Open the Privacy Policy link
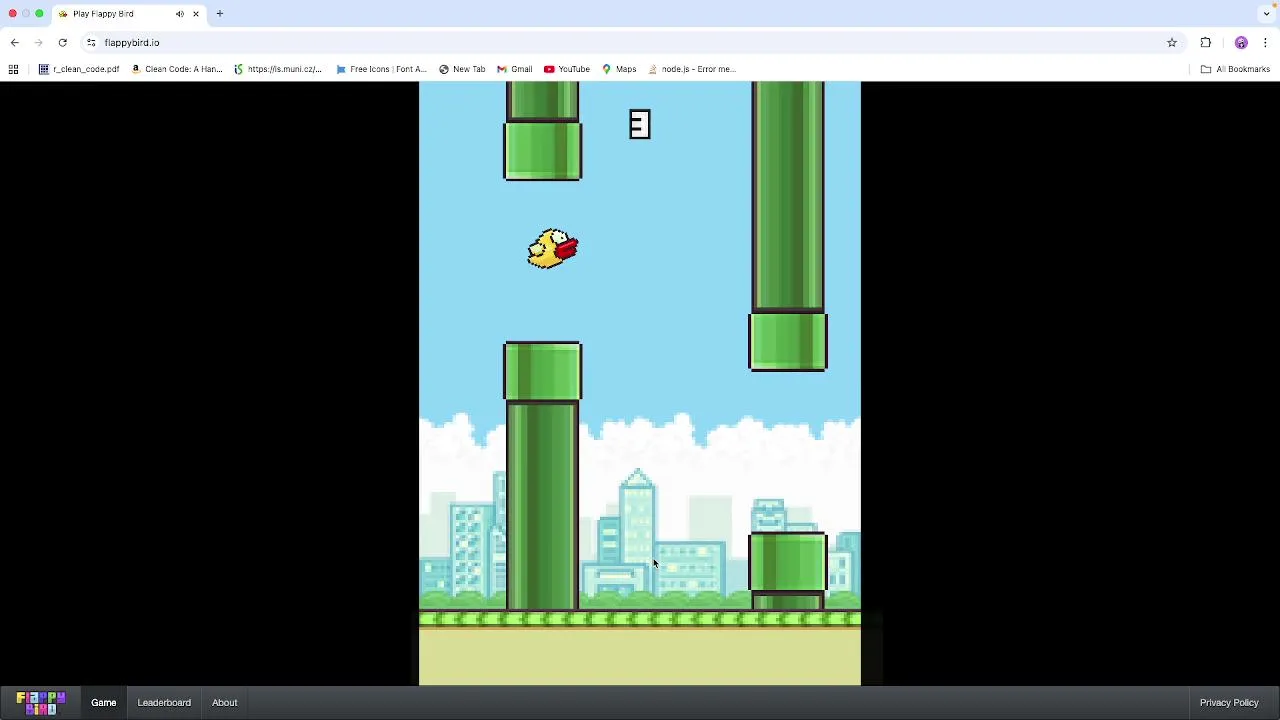 point(1229,702)
